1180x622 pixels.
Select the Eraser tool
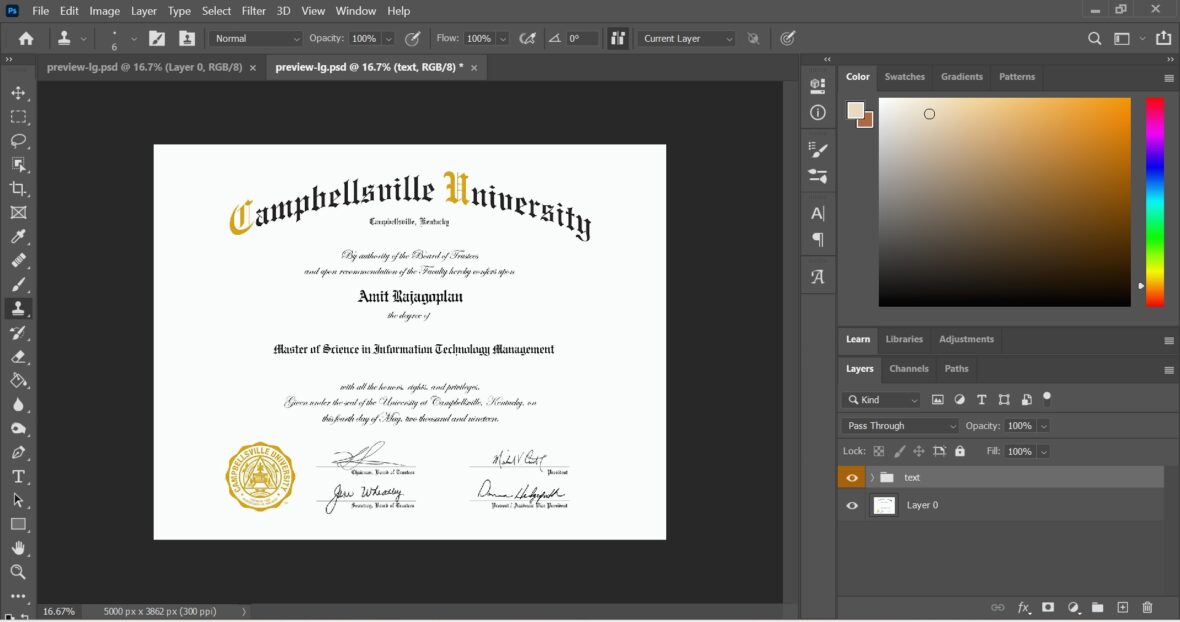[18, 357]
